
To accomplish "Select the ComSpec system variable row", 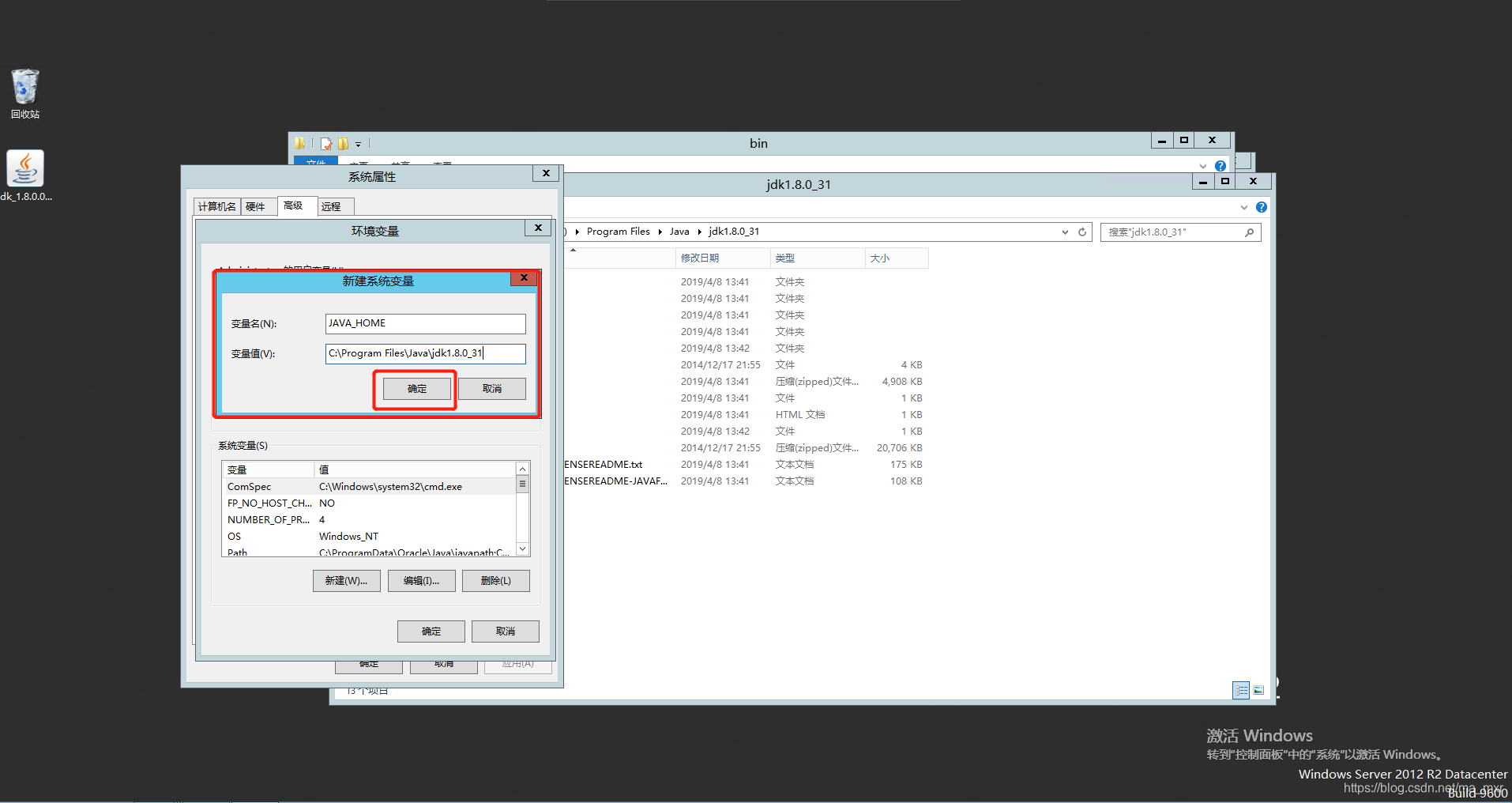I will pyautogui.click(x=369, y=487).
